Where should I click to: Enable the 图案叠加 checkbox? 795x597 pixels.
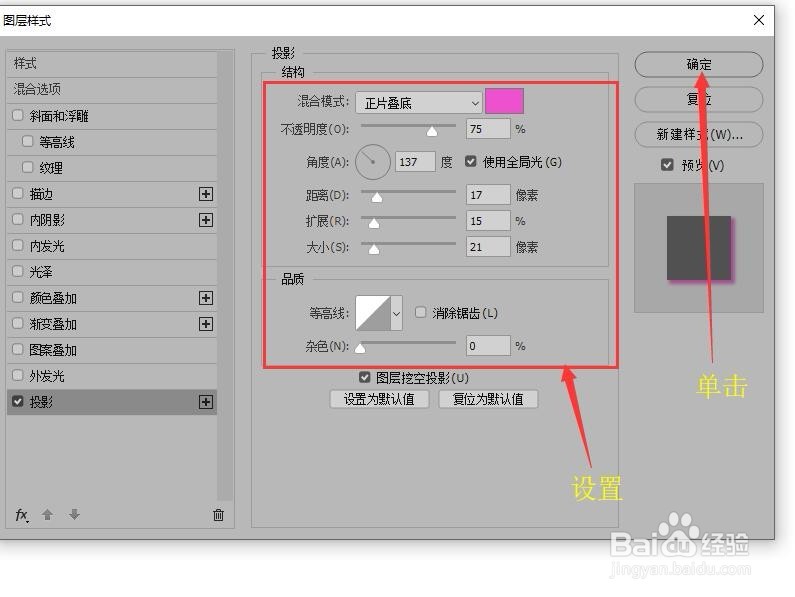[18, 349]
